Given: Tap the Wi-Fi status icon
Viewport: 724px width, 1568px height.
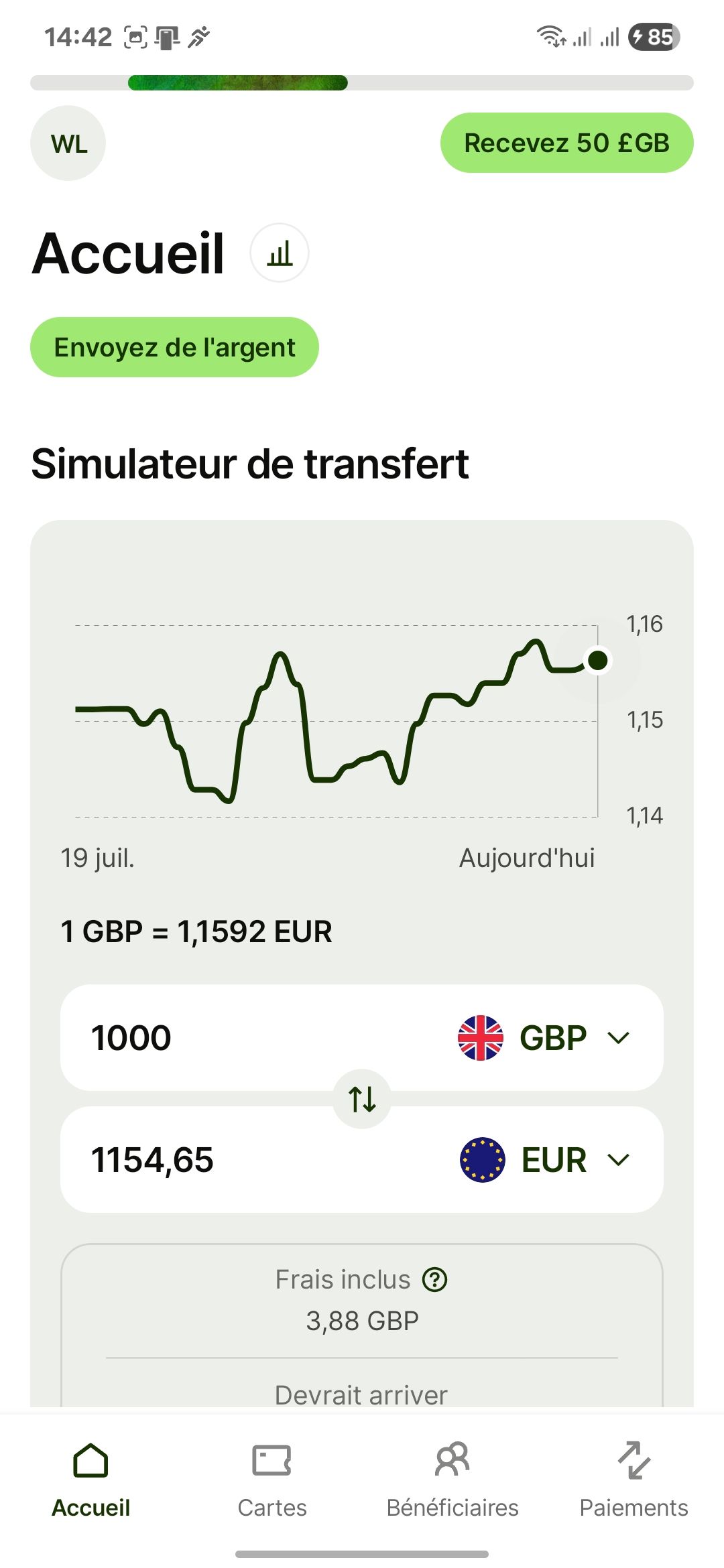Looking at the screenshot, I should (x=551, y=36).
